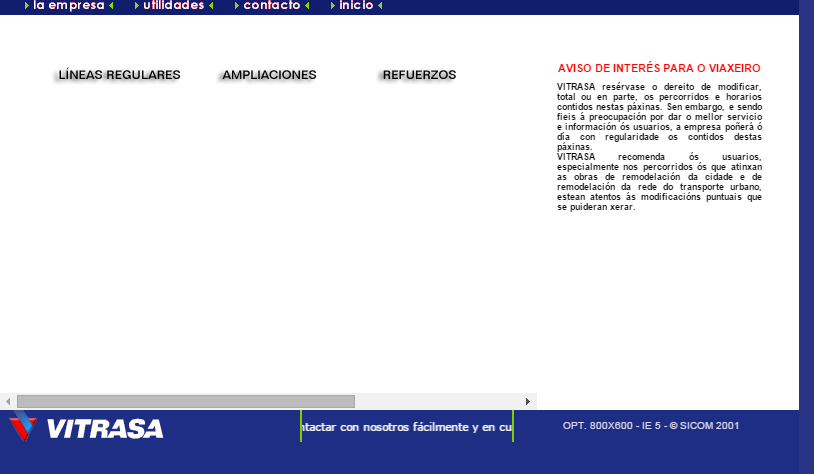Click the green arrow right of "inicio"
Image resolution: width=814 pixels, height=474 pixels.
pyautogui.click(x=381, y=6)
